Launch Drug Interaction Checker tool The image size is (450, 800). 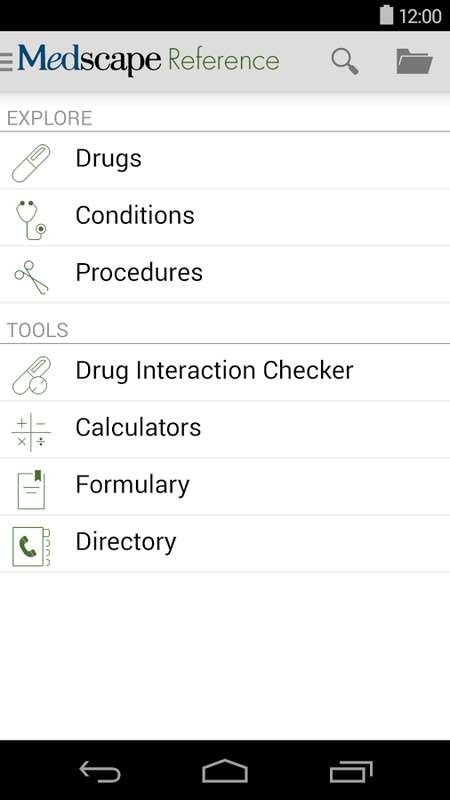pyautogui.click(x=225, y=372)
